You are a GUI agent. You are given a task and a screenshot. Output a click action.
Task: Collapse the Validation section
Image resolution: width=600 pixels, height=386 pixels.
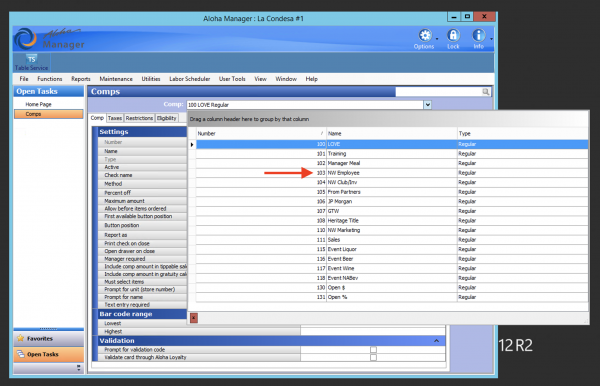pos(437,340)
